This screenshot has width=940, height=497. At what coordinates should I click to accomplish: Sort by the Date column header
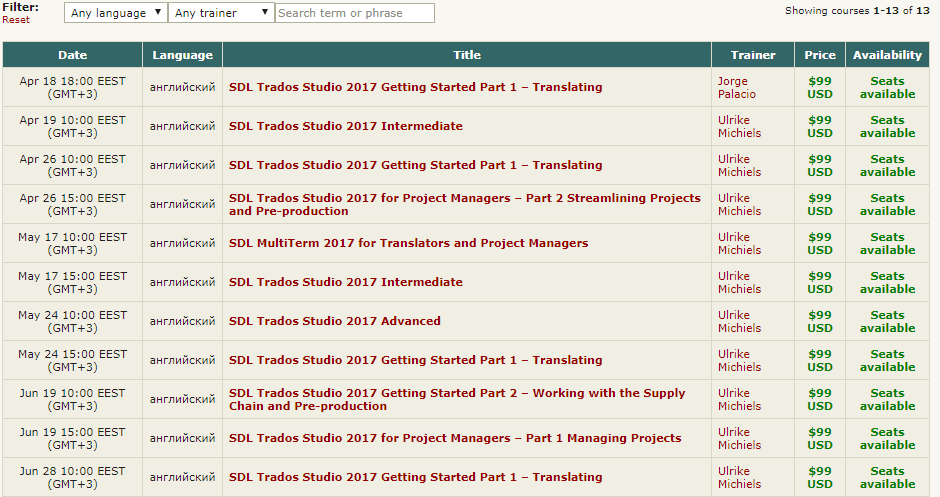point(72,55)
